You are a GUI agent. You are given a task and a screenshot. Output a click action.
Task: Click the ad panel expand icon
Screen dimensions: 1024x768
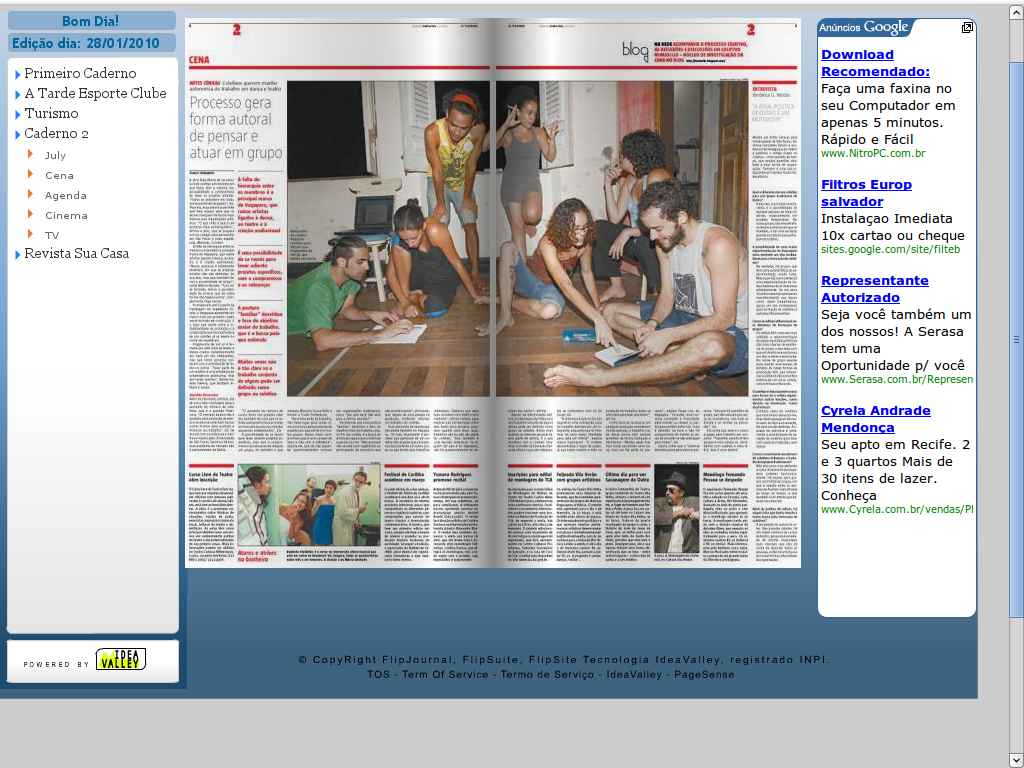pyautogui.click(x=967, y=28)
